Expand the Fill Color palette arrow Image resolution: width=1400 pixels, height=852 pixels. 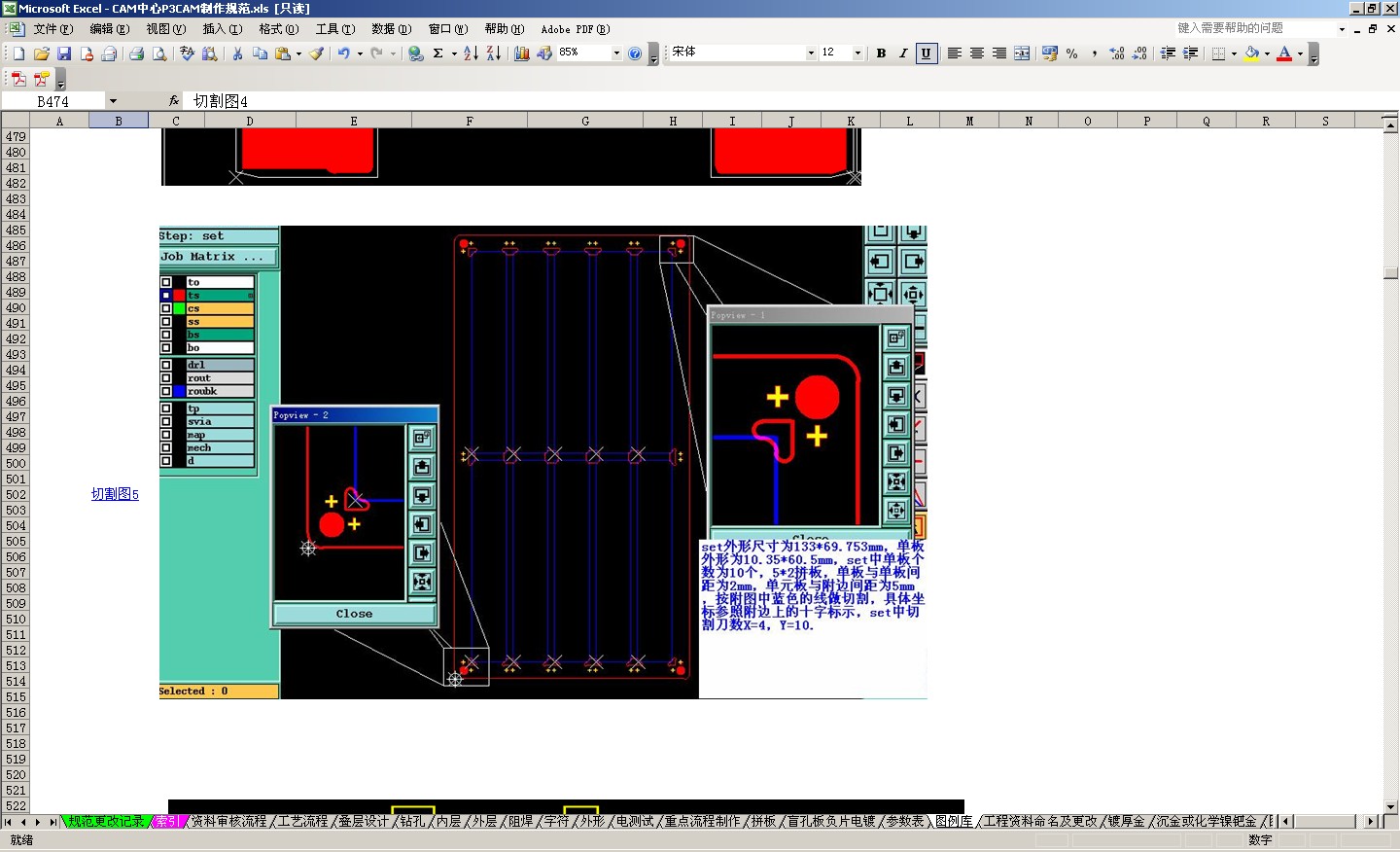[x=1267, y=53]
